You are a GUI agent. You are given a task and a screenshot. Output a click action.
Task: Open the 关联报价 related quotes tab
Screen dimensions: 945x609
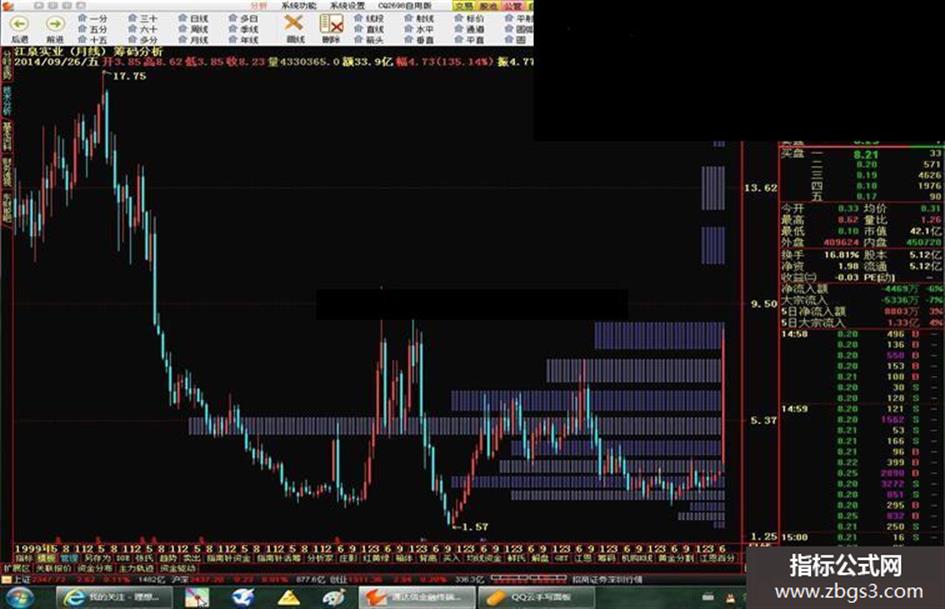coord(54,569)
